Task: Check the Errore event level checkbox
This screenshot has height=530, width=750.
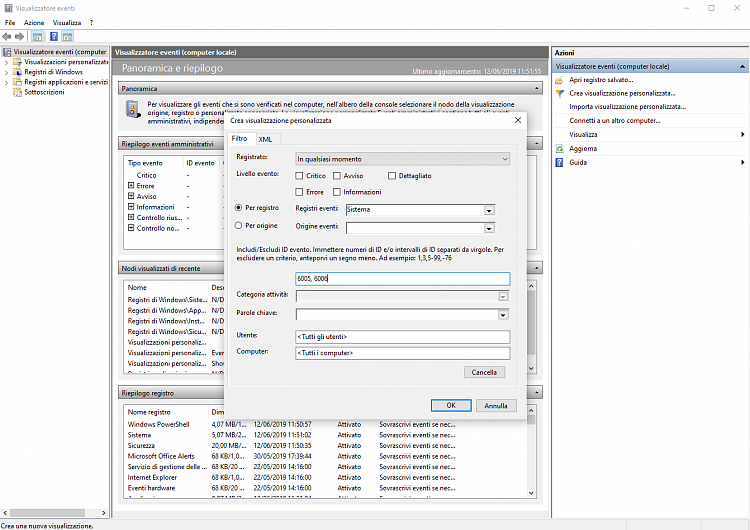Action: click(x=300, y=191)
